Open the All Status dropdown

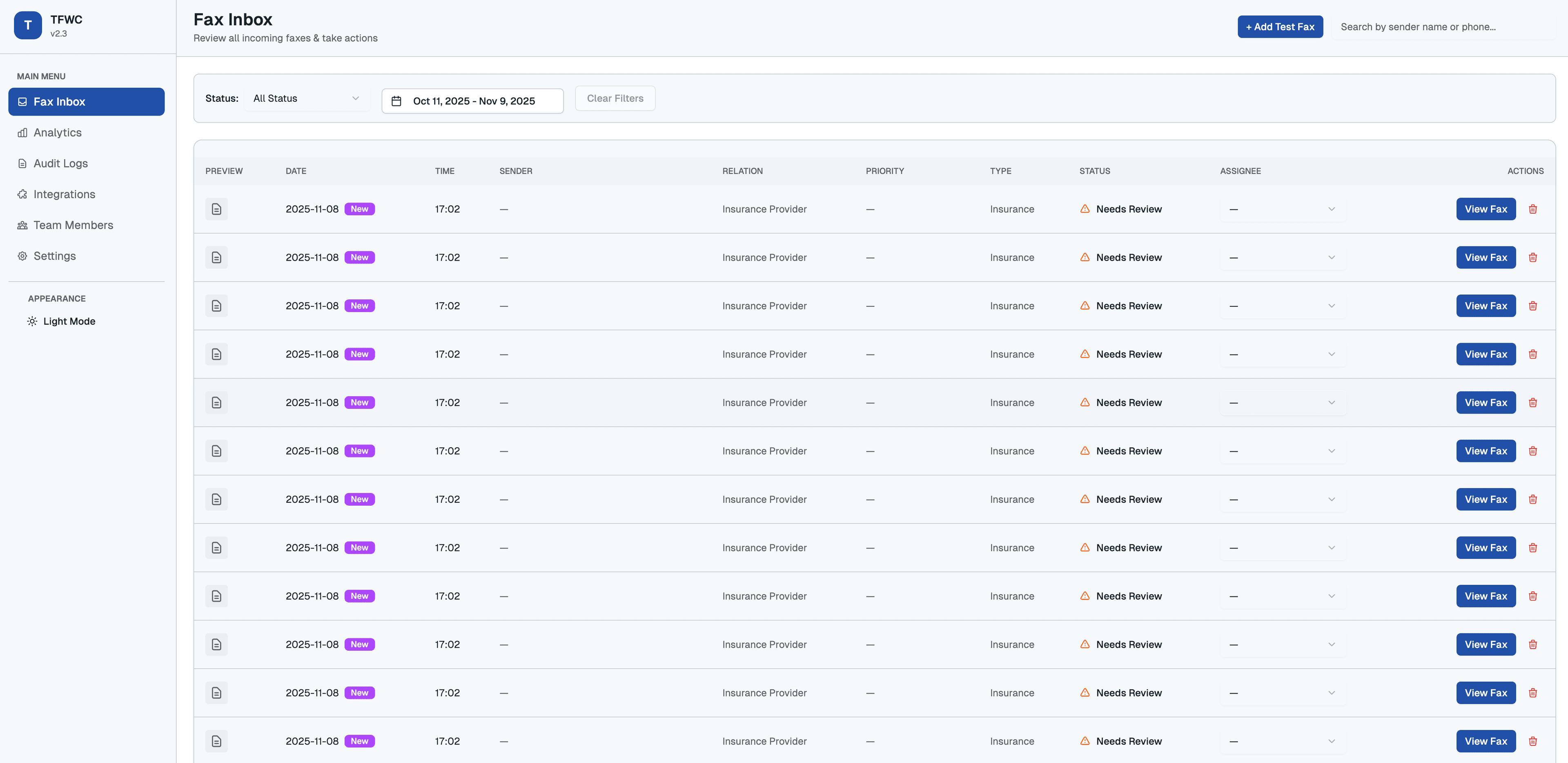306,99
